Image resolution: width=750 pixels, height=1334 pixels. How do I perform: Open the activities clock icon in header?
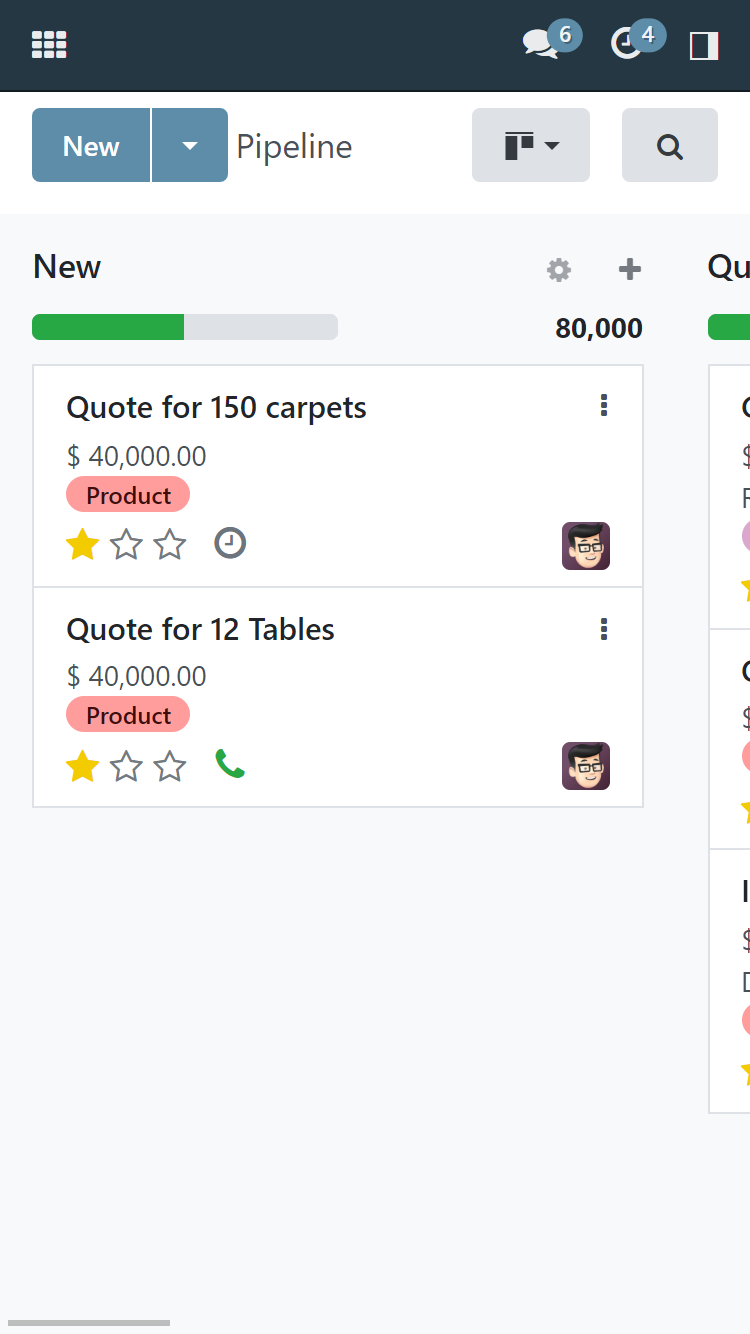(627, 44)
